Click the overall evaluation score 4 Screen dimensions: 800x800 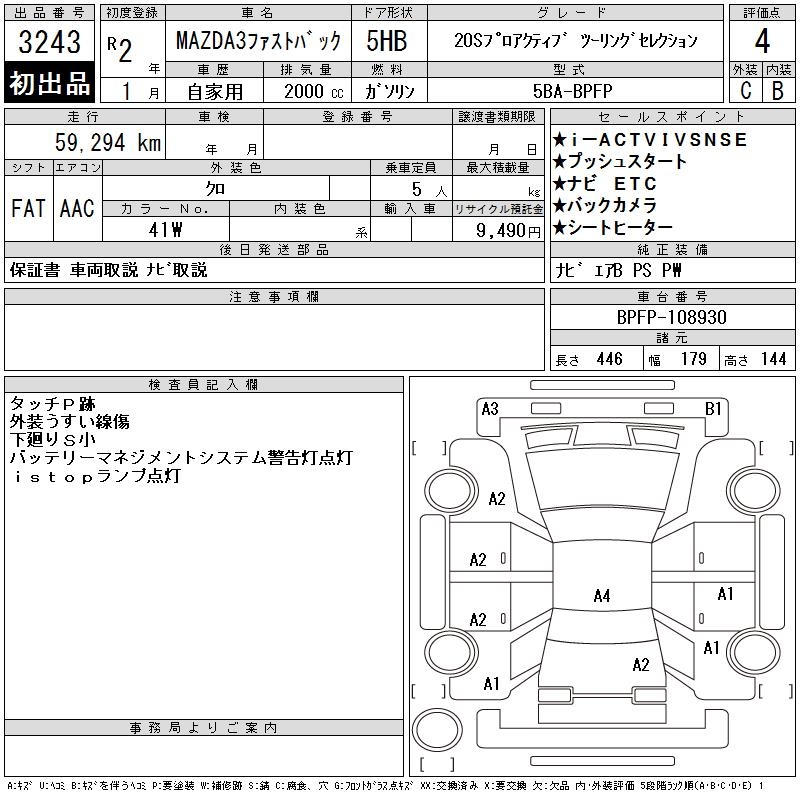tap(762, 41)
